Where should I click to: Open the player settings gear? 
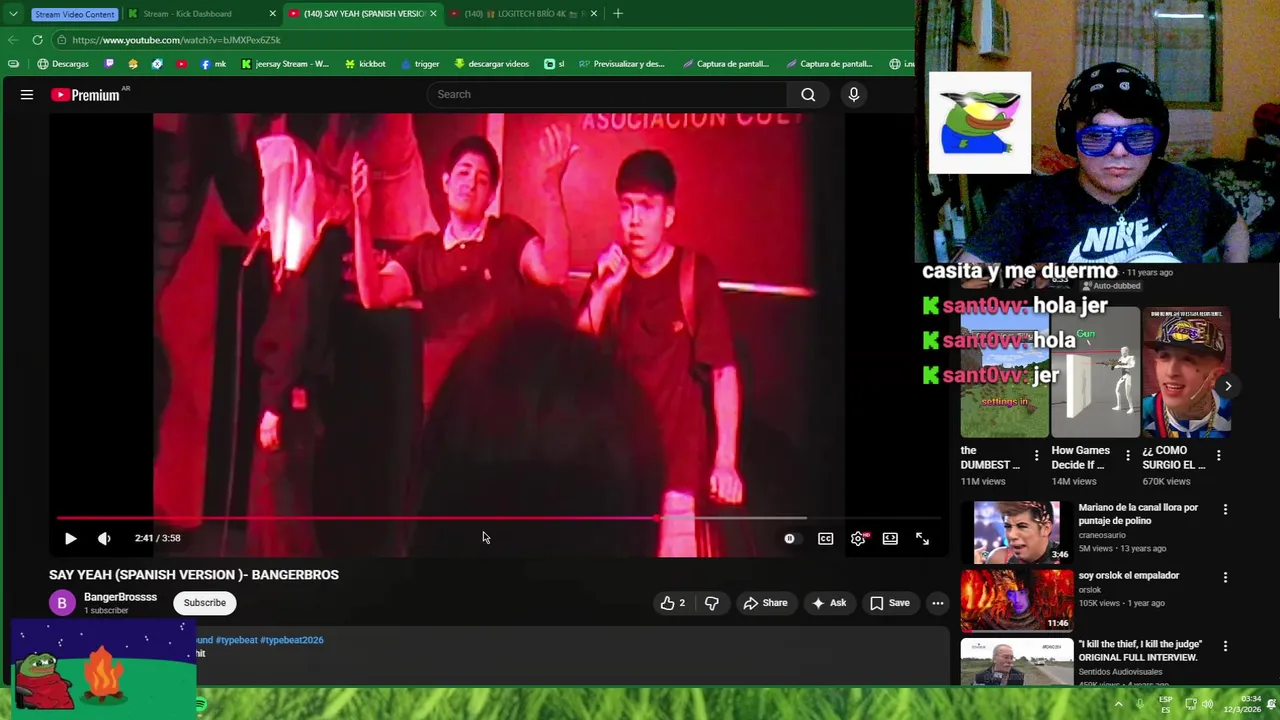pos(858,538)
